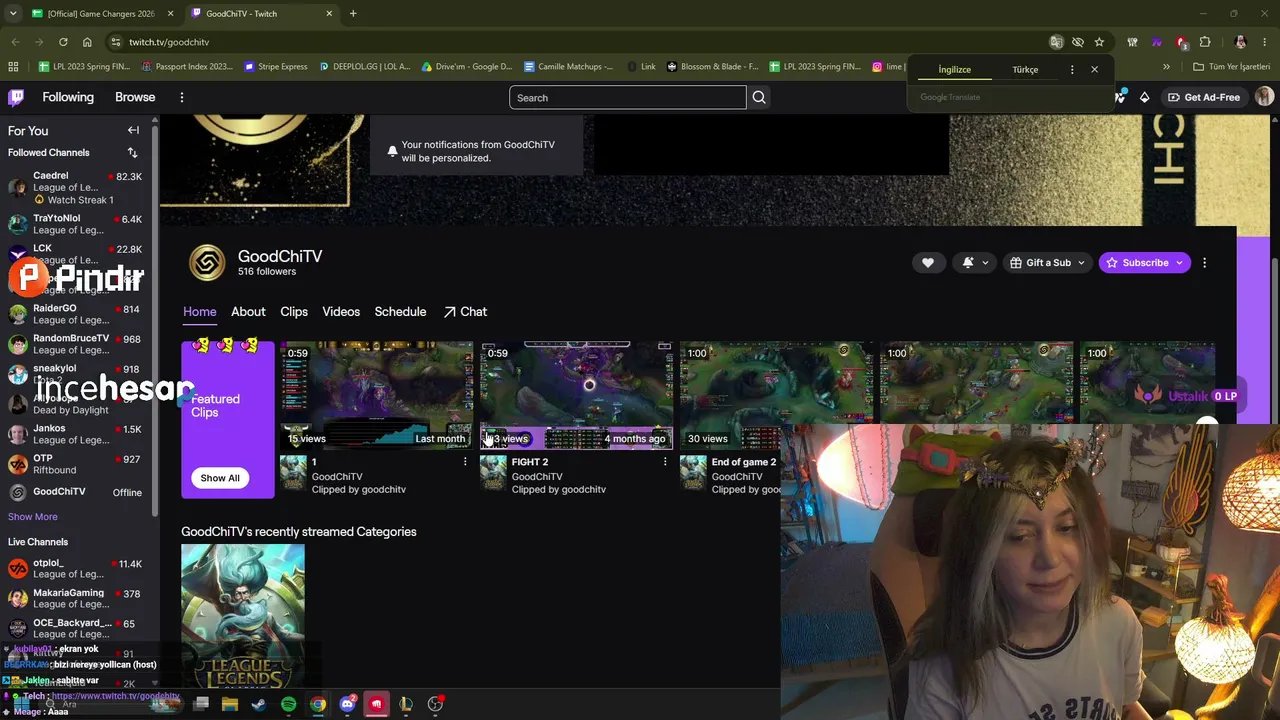Open the GoodChiTV offline channel in sidebar

[x=75, y=492]
